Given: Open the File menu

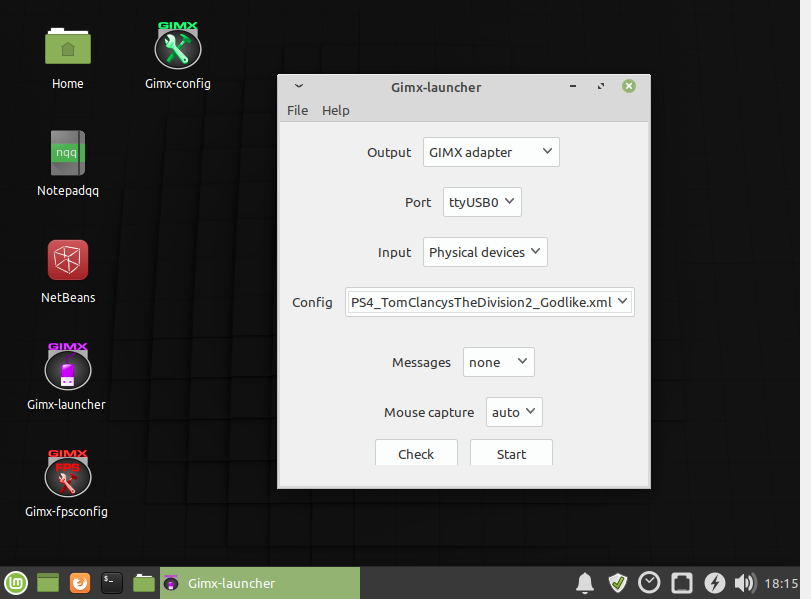Looking at the screenshot, I should (297, 110).
